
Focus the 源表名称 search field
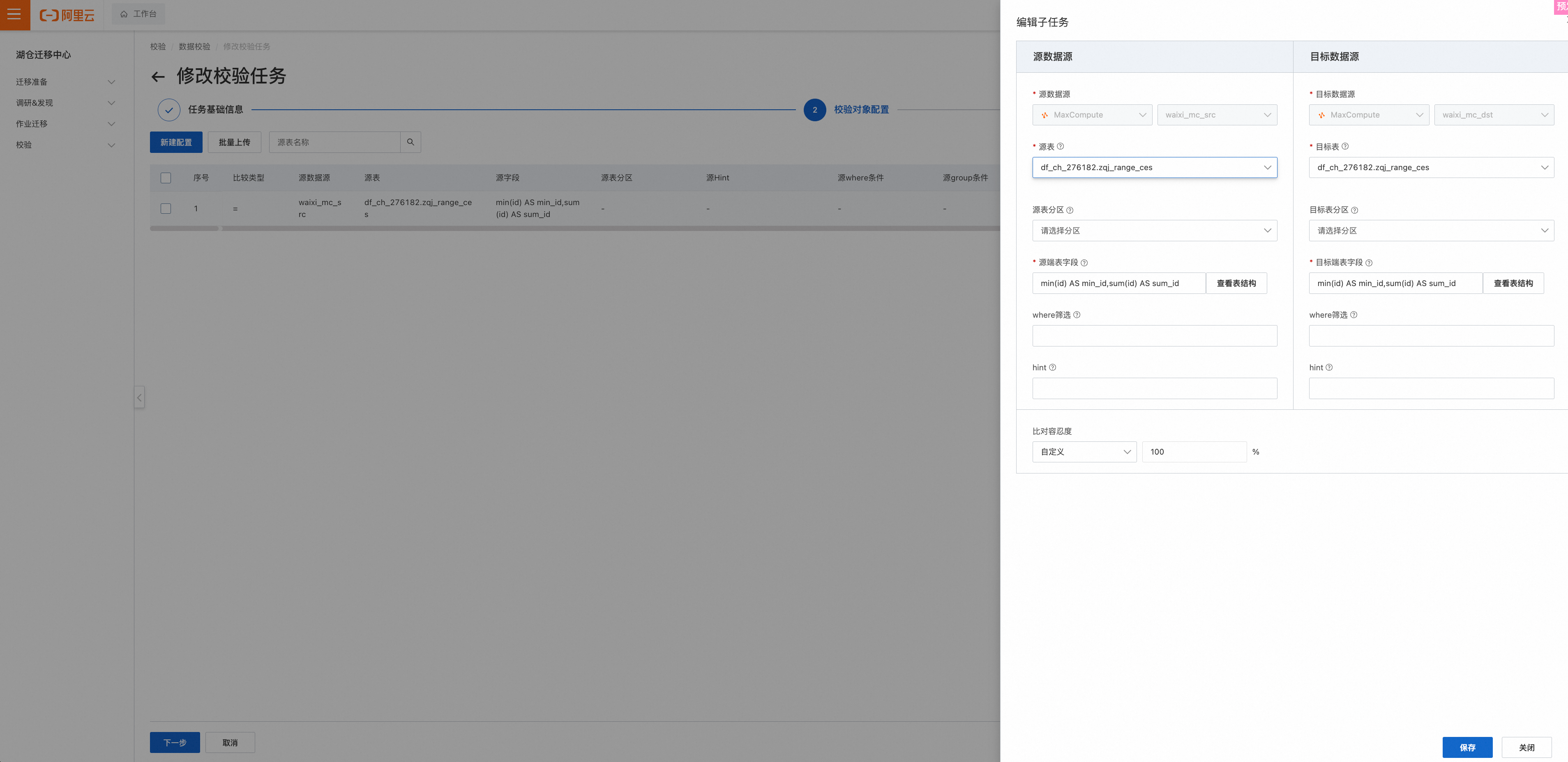pos(335,142)
